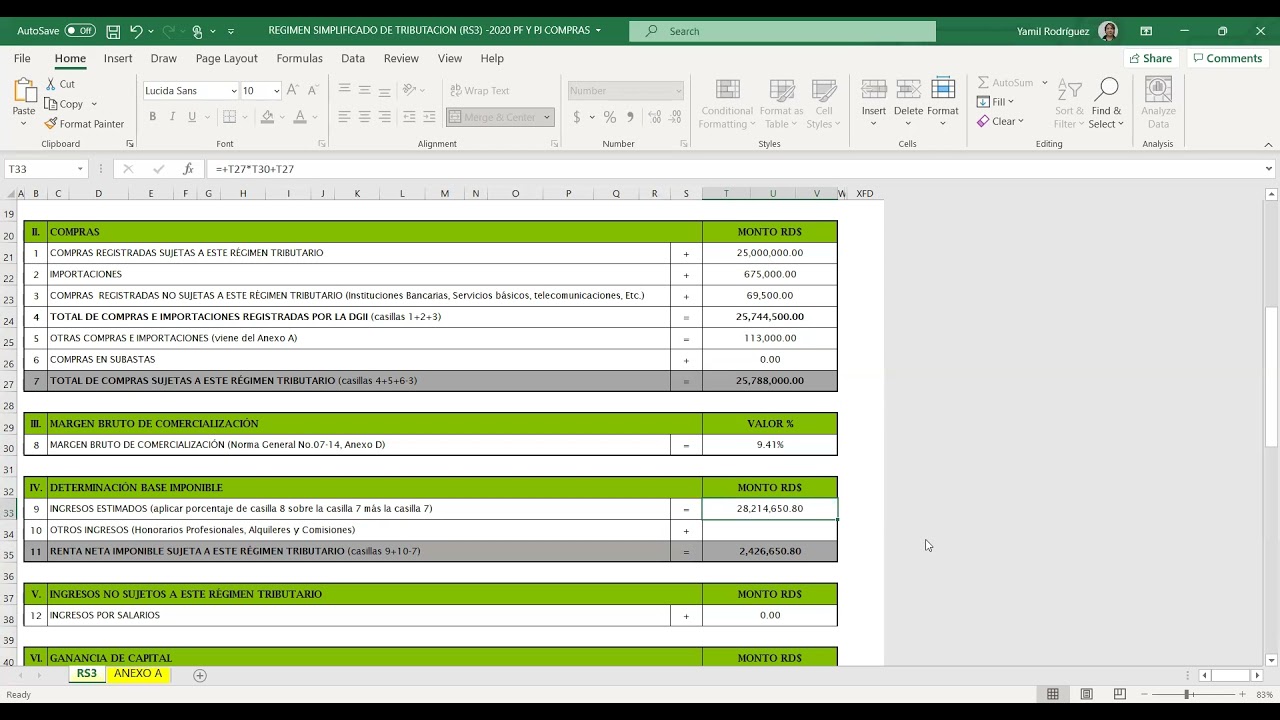Open AutoSum dropdown arrow
The width and height of the screenshot is (1280, 720).
[x=1044, y=83]
